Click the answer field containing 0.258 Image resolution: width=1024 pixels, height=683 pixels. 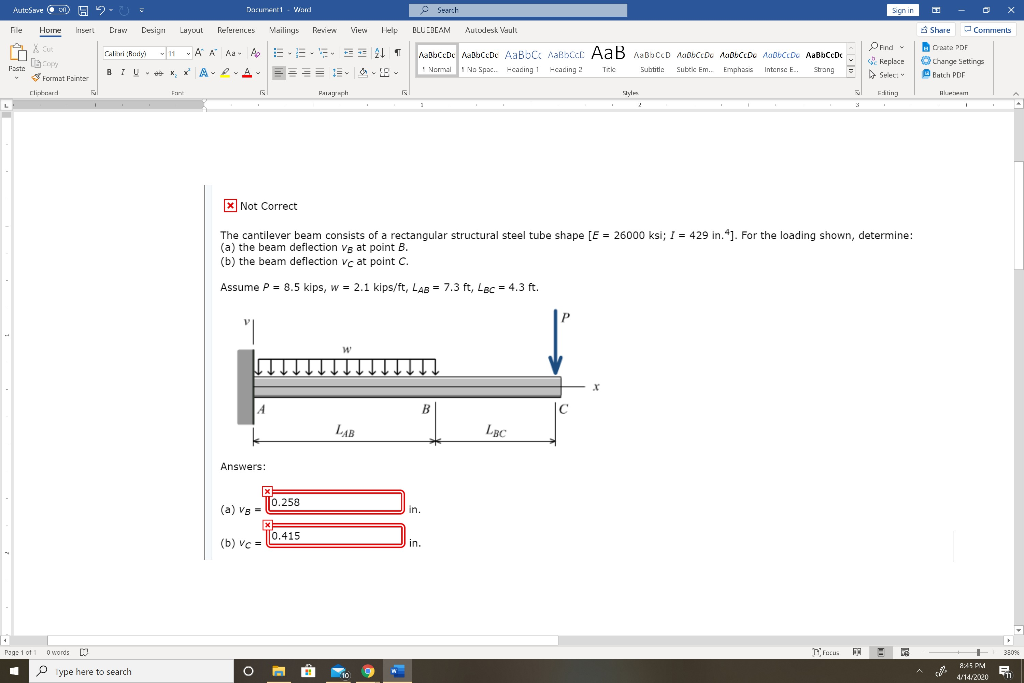pyautogui.click(x=334, y=502)
